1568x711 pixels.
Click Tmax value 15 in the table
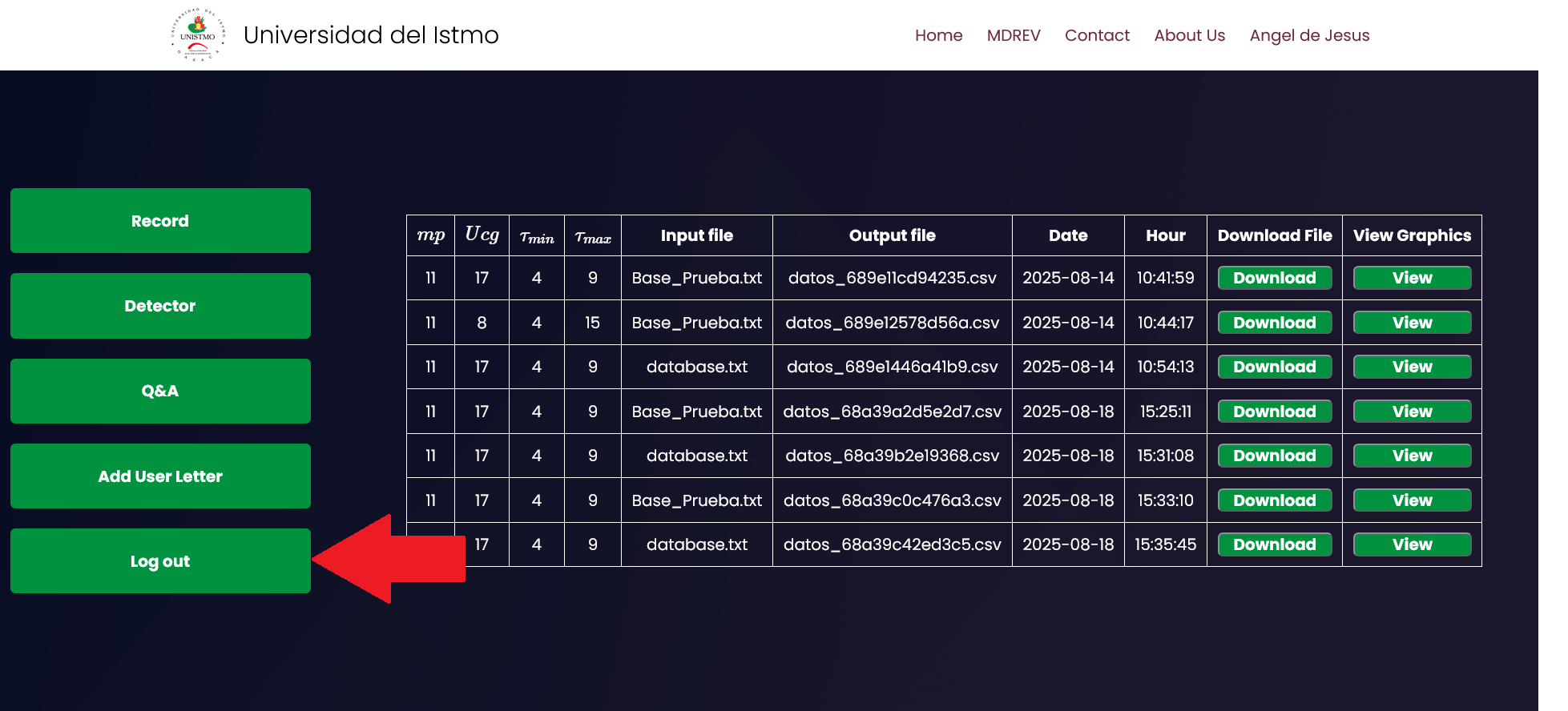593,323
